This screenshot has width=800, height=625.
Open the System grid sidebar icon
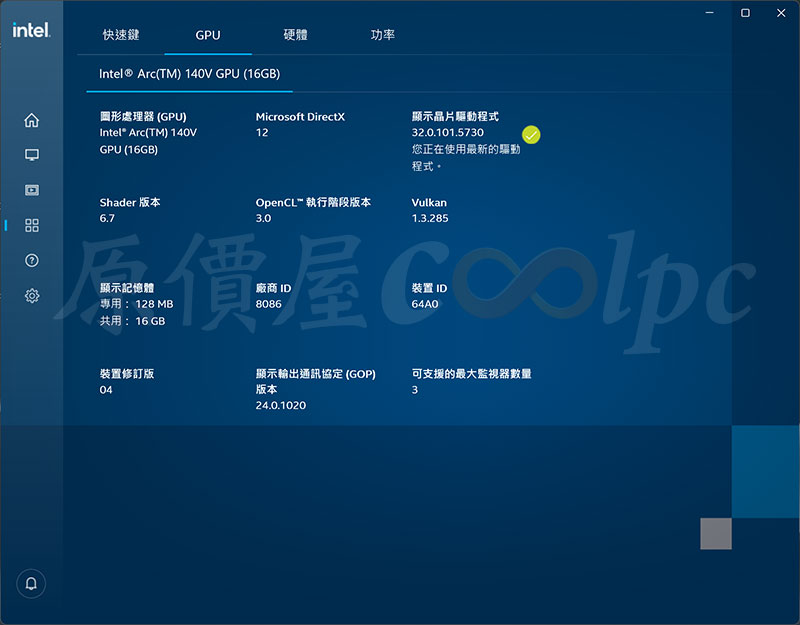click(x=32, y=226)
